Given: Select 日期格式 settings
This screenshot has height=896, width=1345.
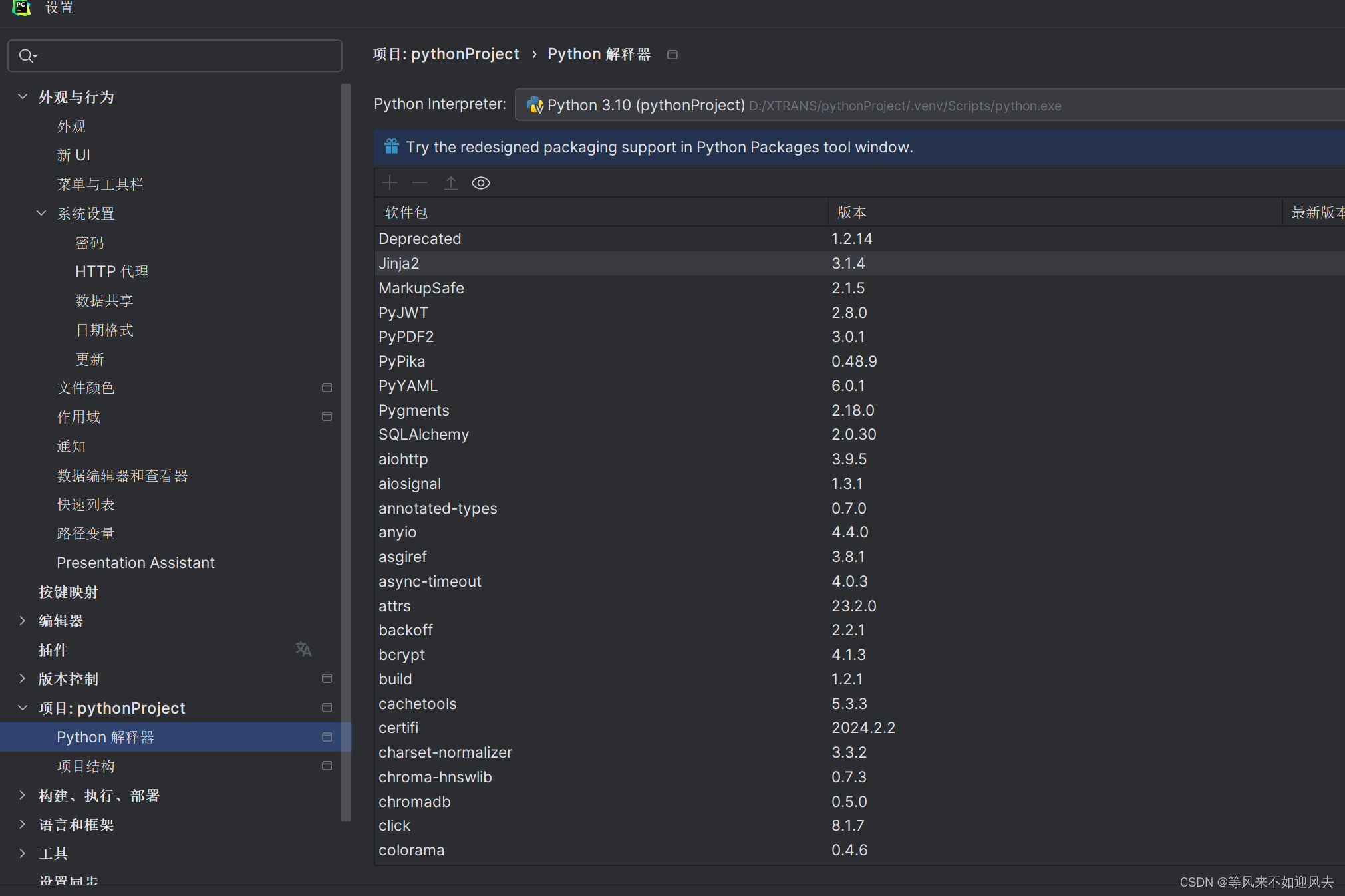Looking at the screenshot, I should pos(104,330).
